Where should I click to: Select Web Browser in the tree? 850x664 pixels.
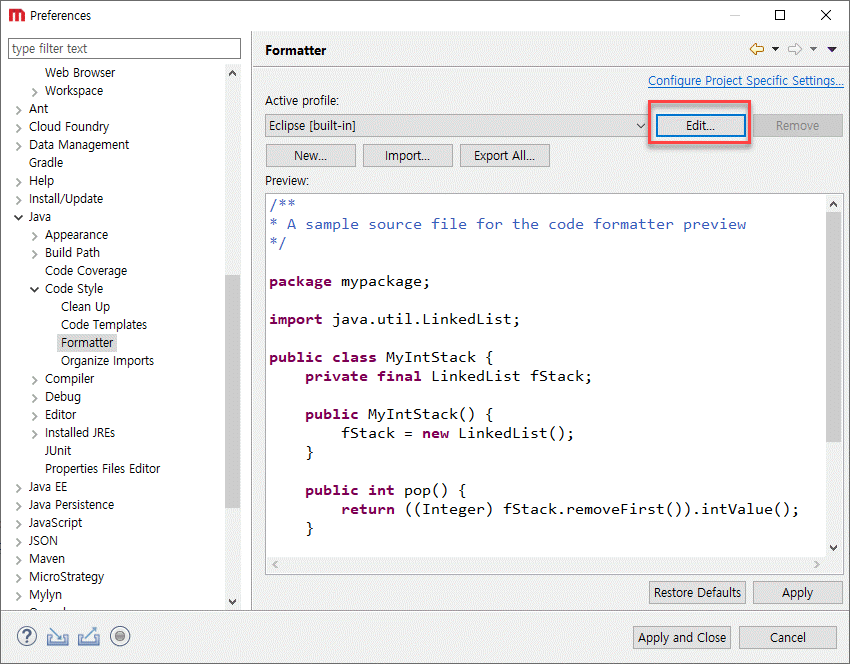80,73
